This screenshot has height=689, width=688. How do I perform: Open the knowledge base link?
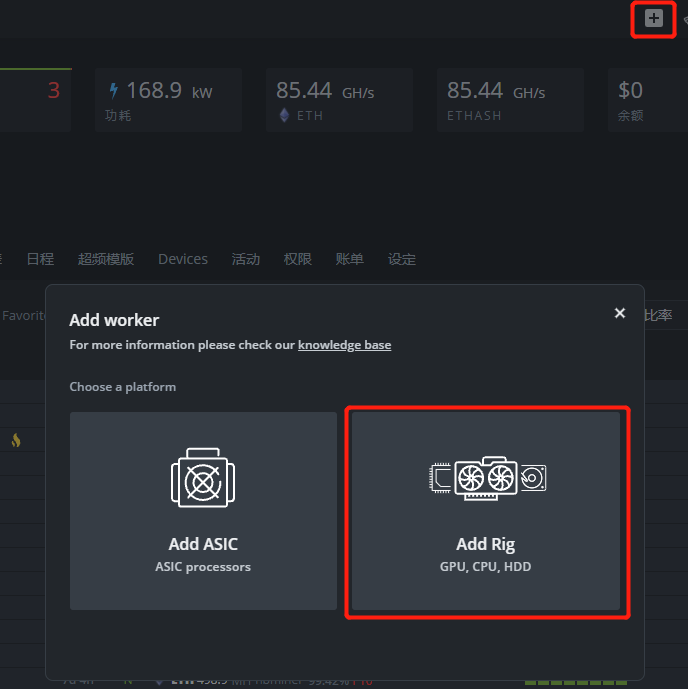pyautogui.click(x=344, y=345)
